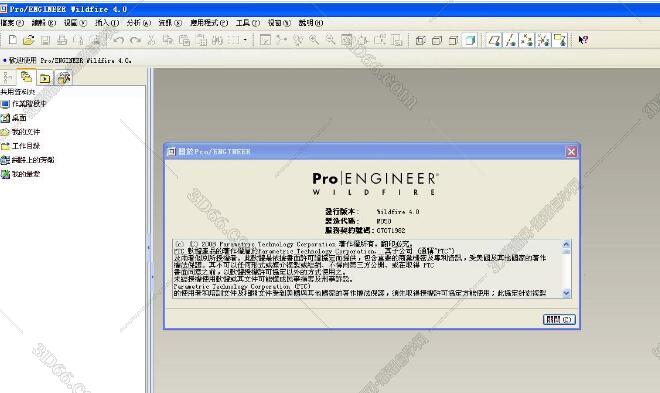Switch to the Folder Browser navigator tab
Image resolution: width=660 pixels, height=393 pixels.
click(26, 77)
